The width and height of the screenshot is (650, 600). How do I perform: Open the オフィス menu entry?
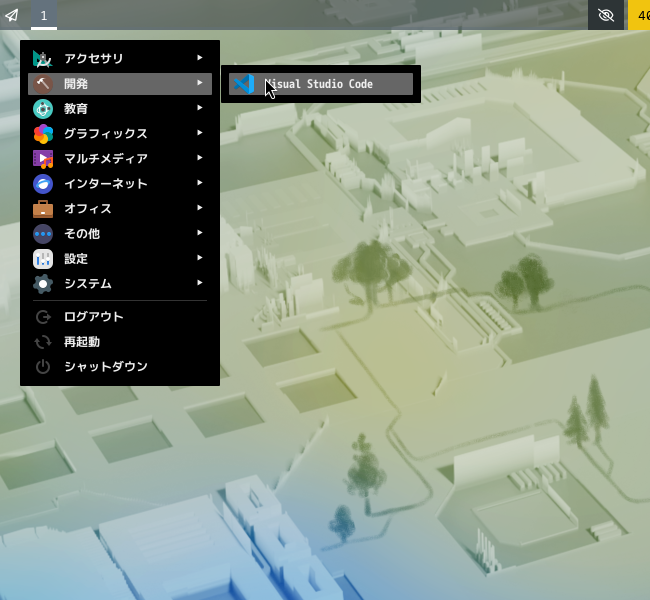120,209
